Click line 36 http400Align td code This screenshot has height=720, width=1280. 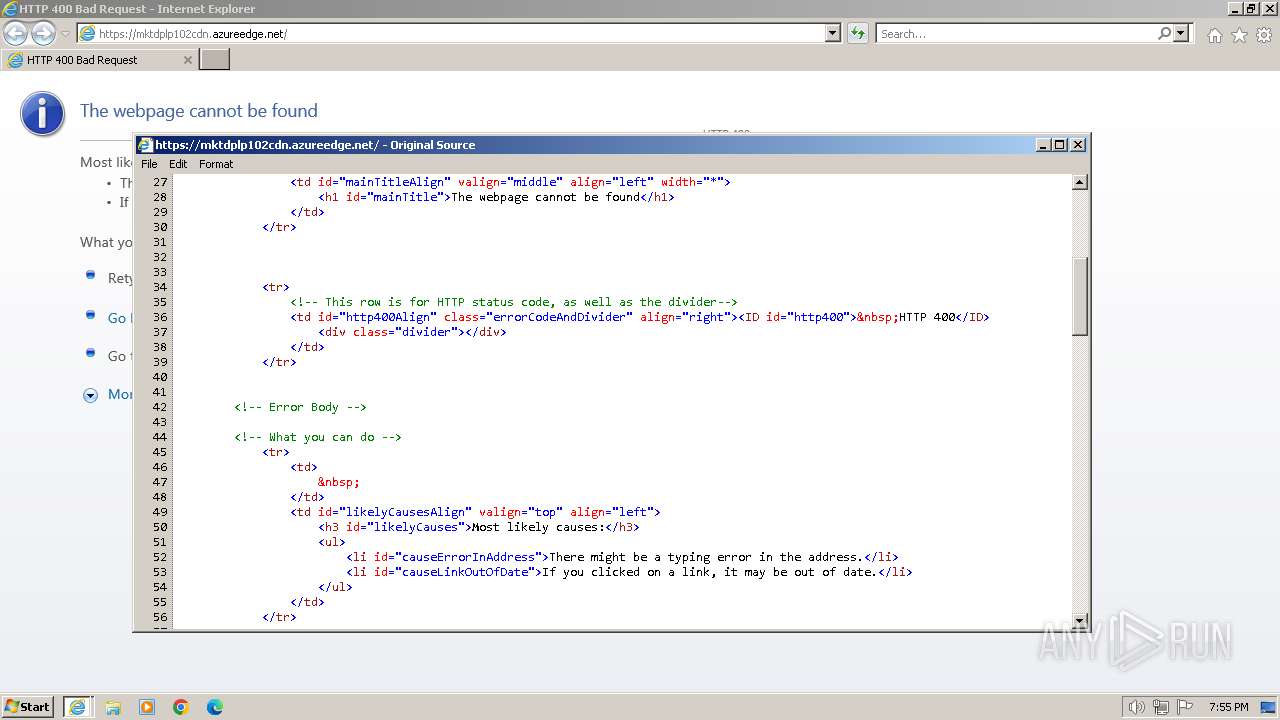tap(640, 317)
